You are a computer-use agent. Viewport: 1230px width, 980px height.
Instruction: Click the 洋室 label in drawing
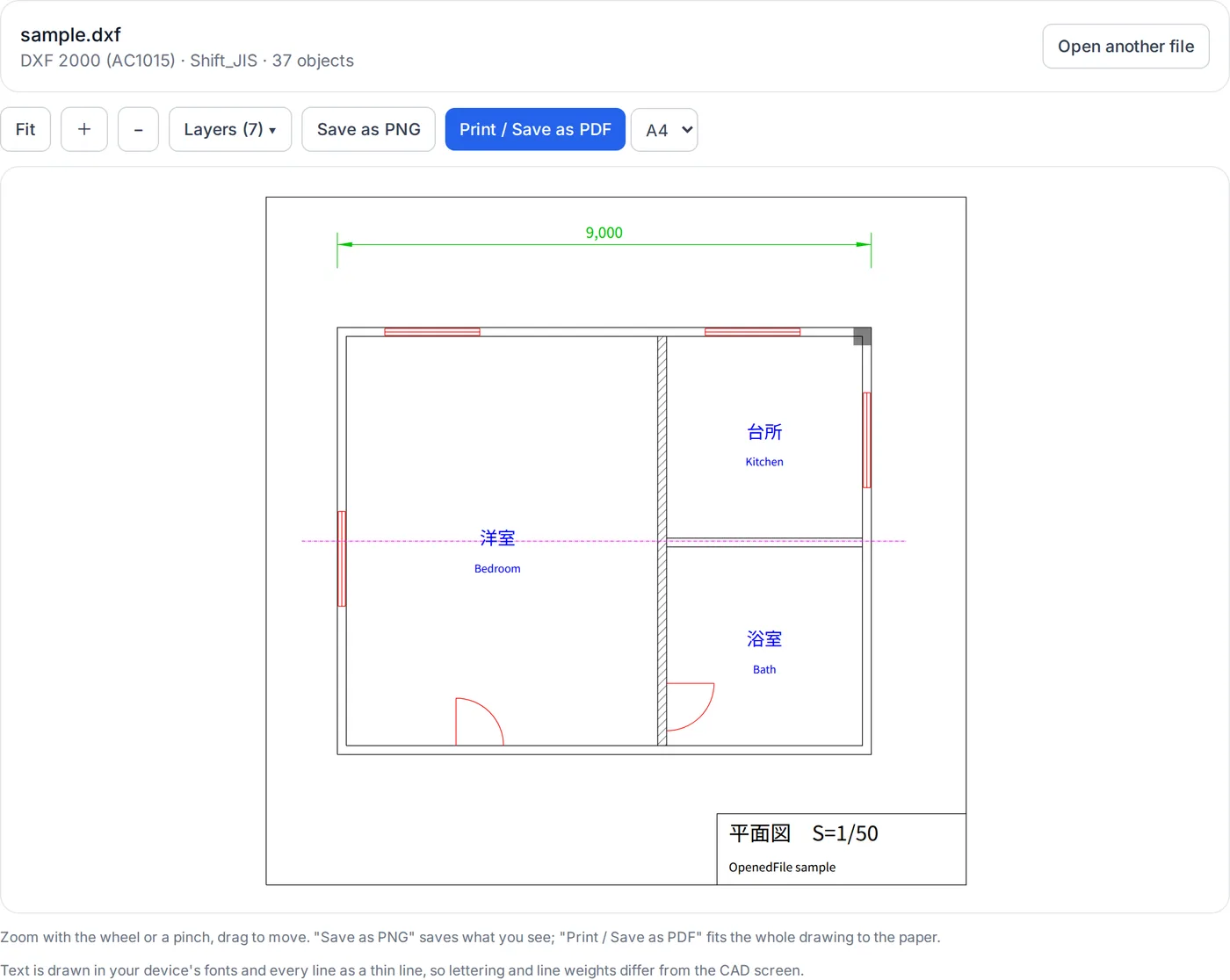[x=497, y=537]
